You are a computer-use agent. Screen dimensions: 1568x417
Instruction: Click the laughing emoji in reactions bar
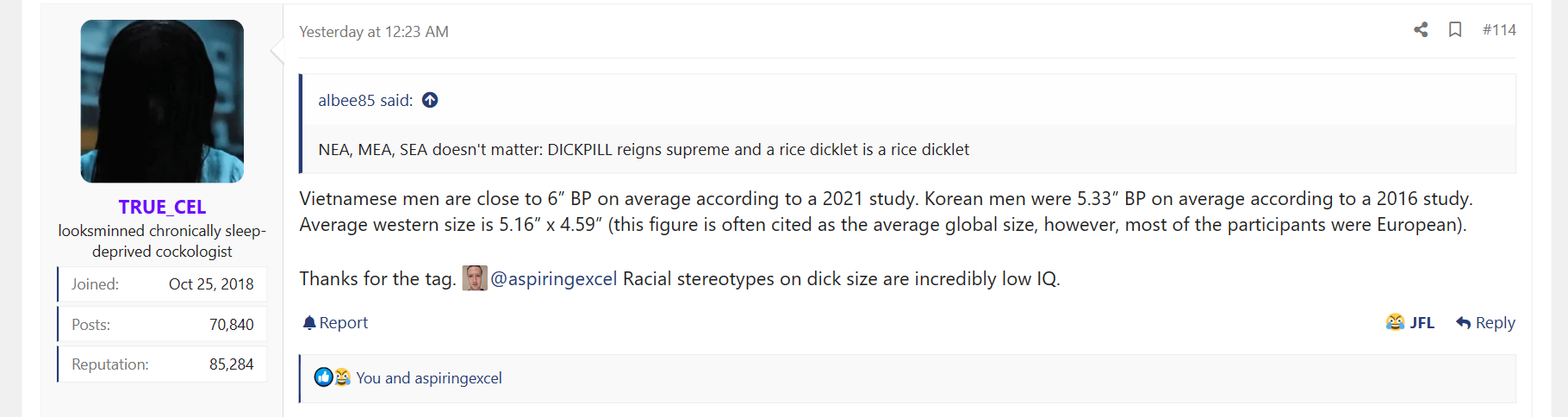pyautogui.click(x=342, y=377)
